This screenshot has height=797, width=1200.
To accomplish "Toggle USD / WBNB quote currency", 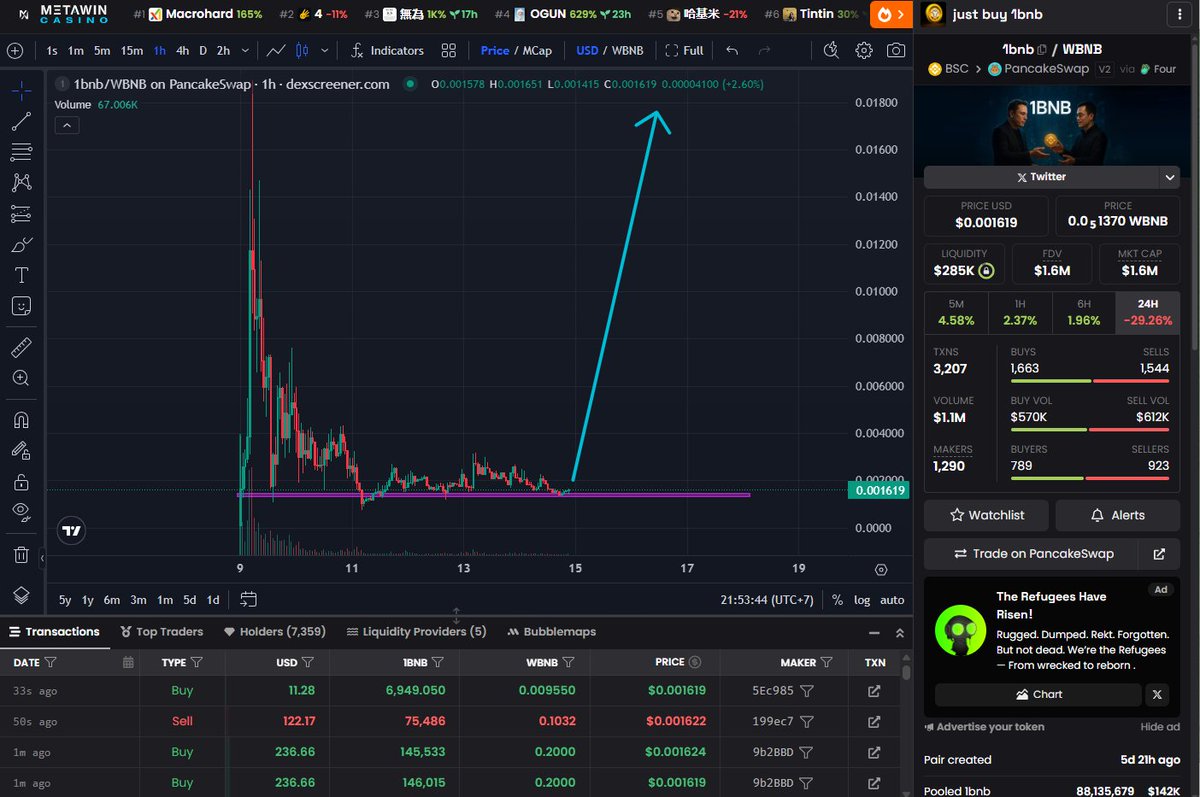I will tap(609, 50).
